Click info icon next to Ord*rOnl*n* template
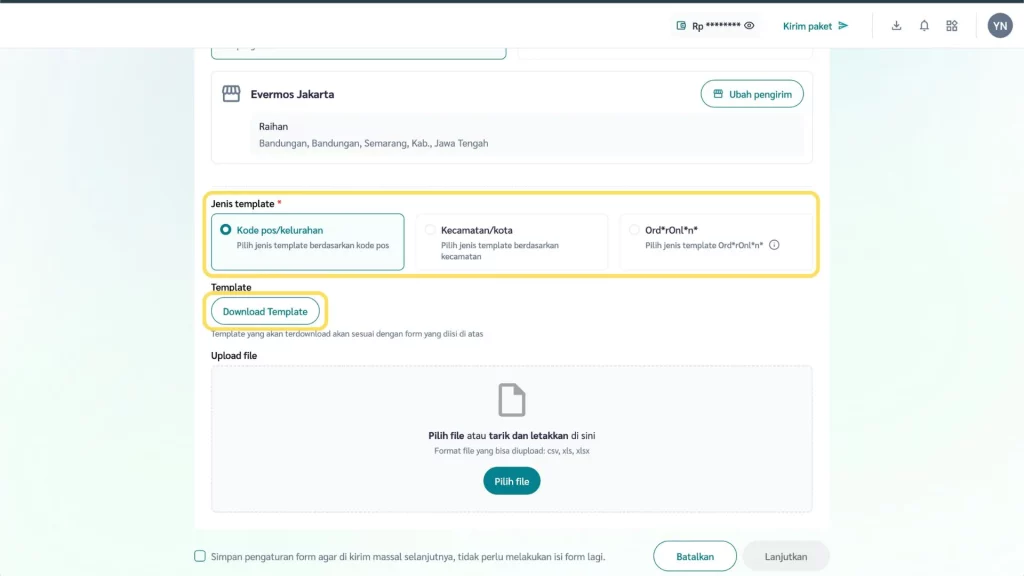The width and height of the screenshot is (1024, 576). (774, 245)
